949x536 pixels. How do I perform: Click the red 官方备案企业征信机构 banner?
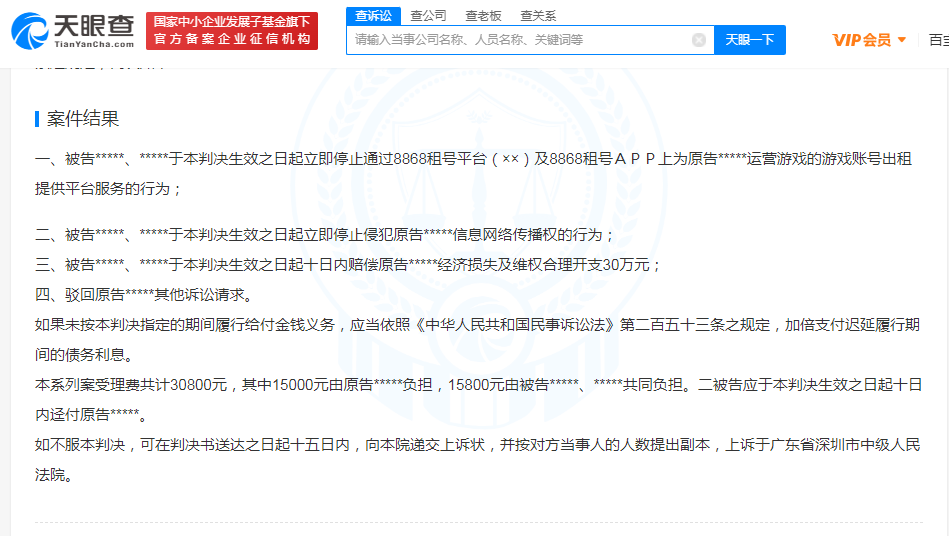coord(232,31)
